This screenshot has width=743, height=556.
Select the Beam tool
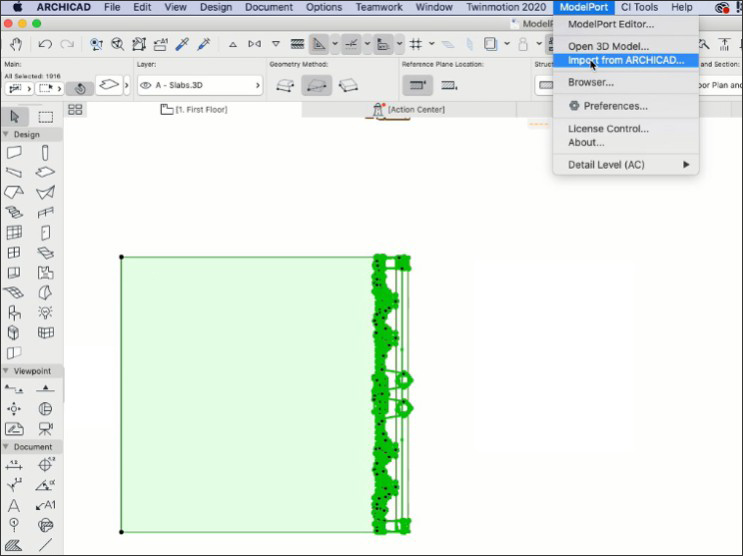(x=14, y=172)
